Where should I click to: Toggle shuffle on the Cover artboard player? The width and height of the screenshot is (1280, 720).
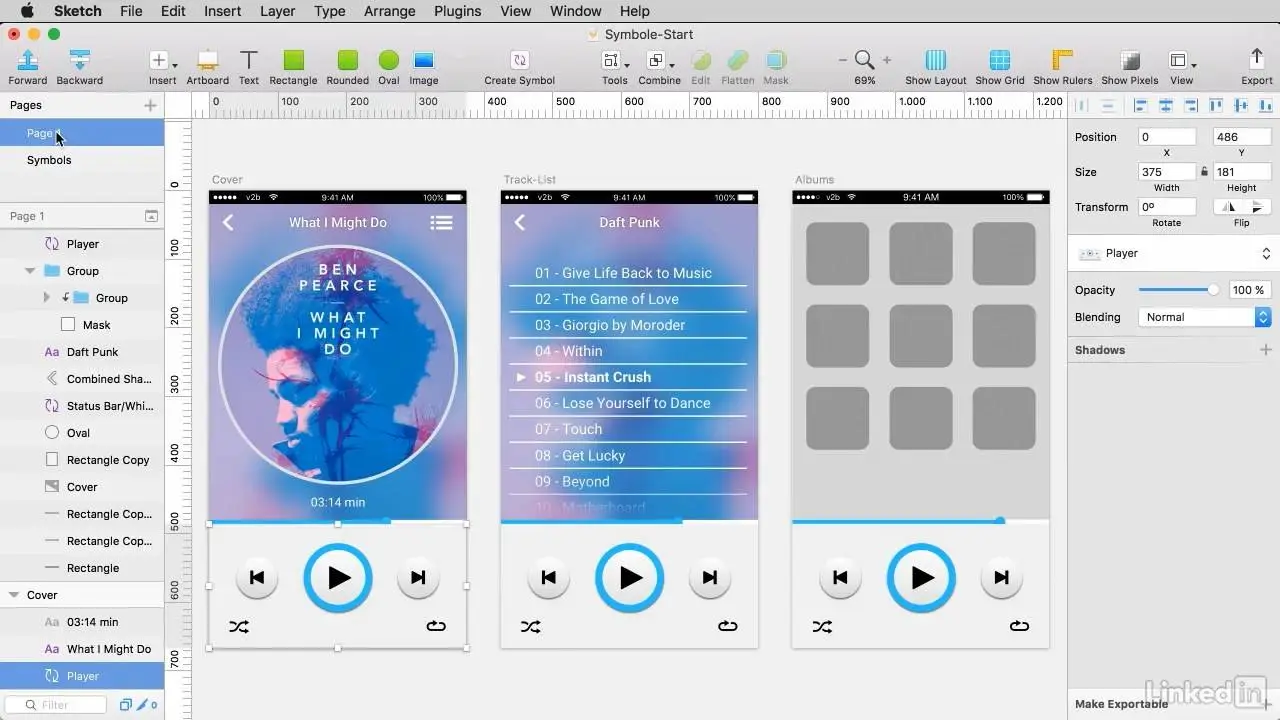[239, 627]
